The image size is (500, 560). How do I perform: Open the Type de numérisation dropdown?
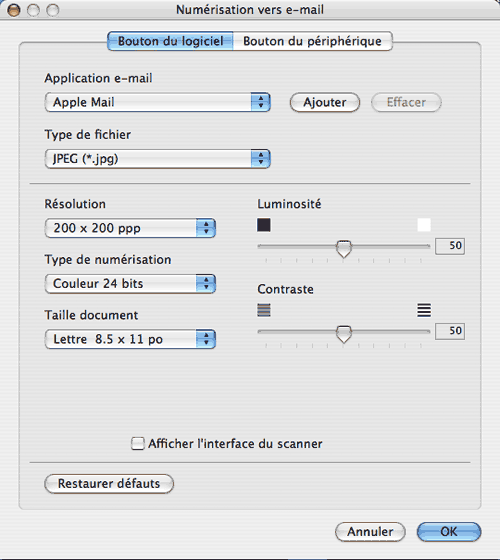[x=130, y=284]
